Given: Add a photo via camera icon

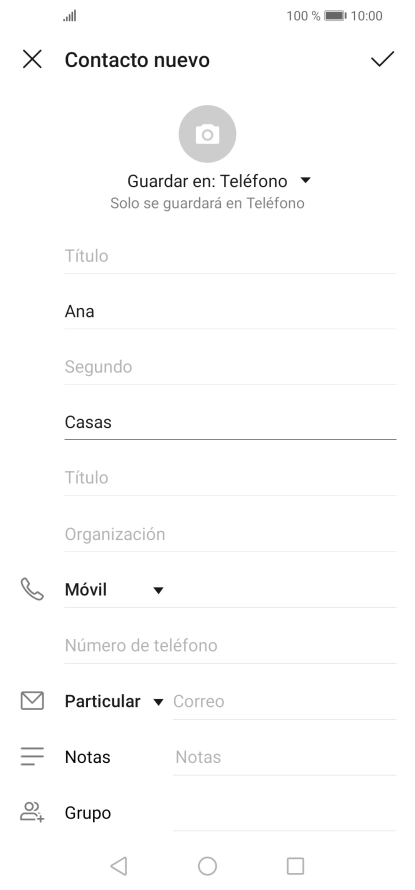Looking at the screenshot, I should tap(207, 134).
